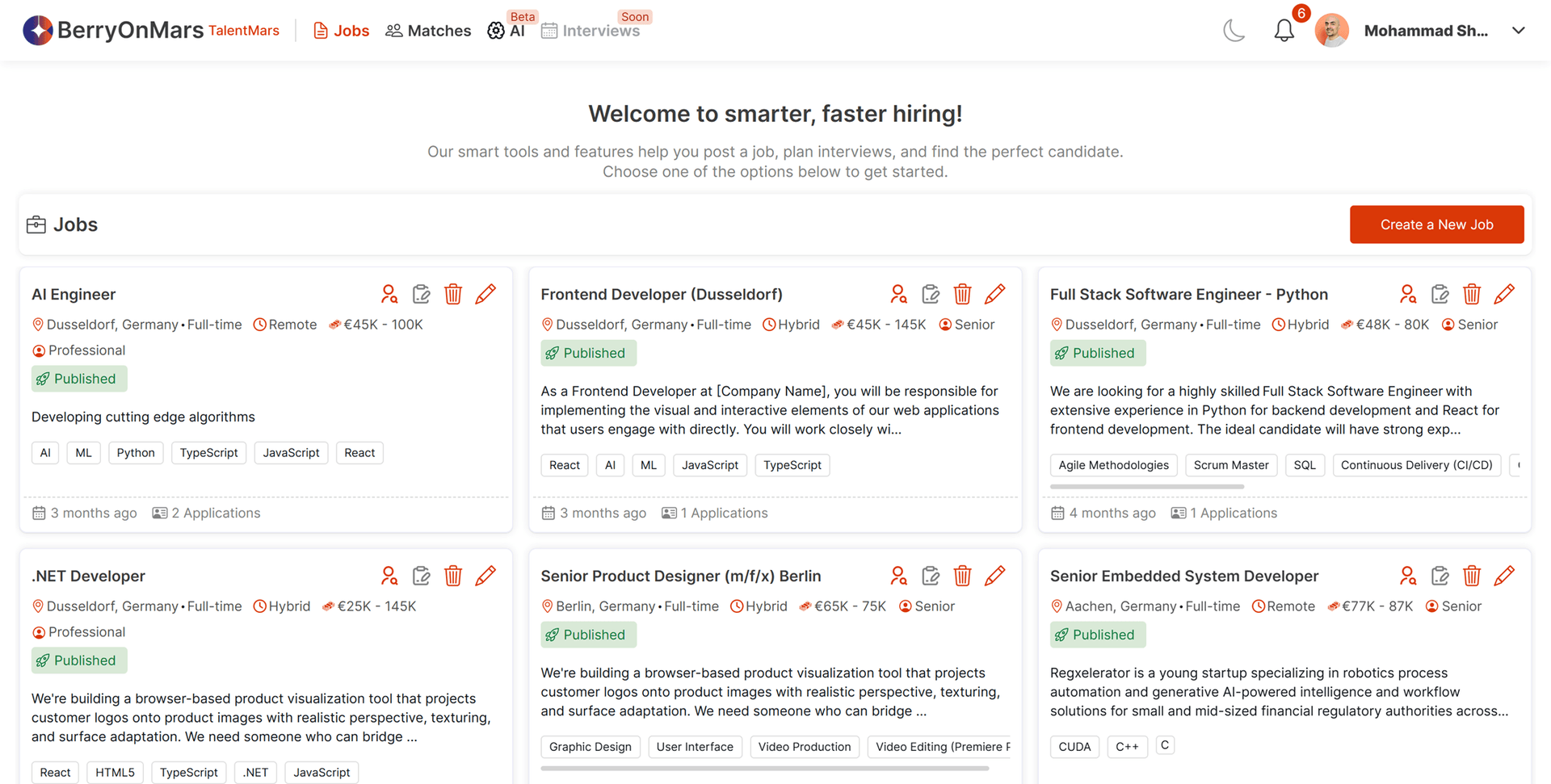Open notifications bell with 6 alerts

tap(1284, 31)
